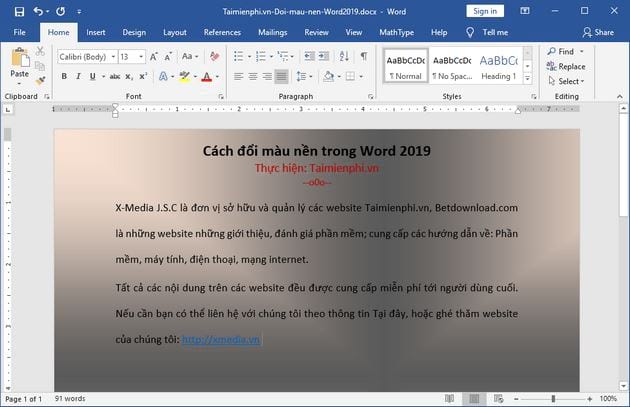Apply the No Spacing style
The height and width of the screenshot is (407, 630).
(452, 66)
